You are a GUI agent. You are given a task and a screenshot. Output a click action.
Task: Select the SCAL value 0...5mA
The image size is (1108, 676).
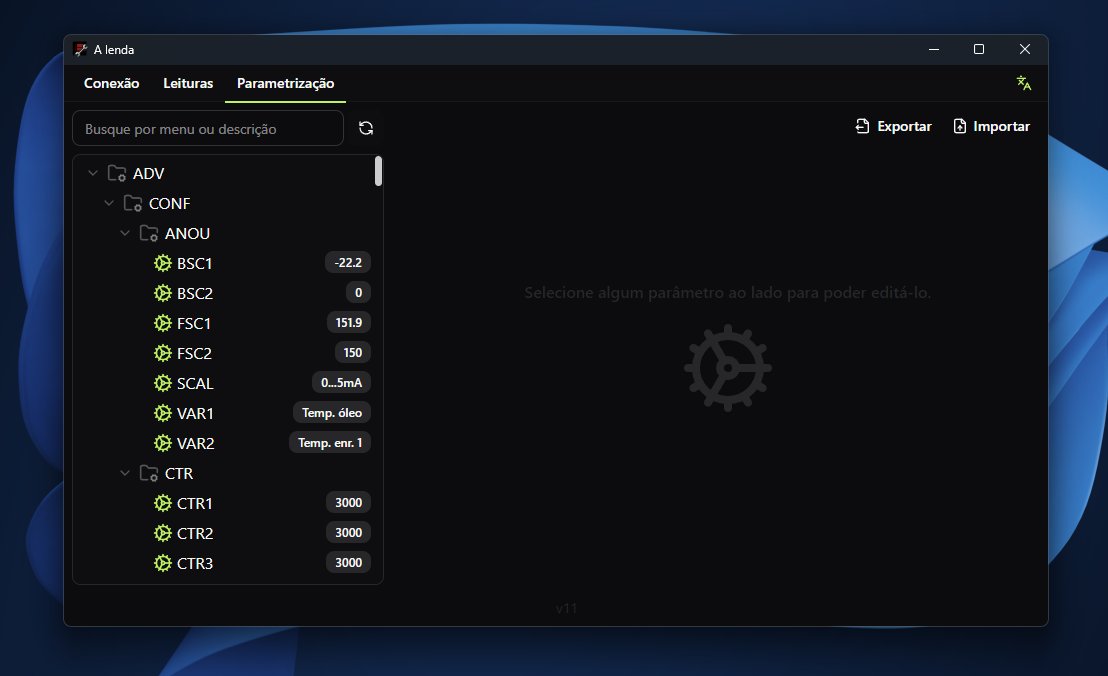pyautogui.click(x=341, y=383)
